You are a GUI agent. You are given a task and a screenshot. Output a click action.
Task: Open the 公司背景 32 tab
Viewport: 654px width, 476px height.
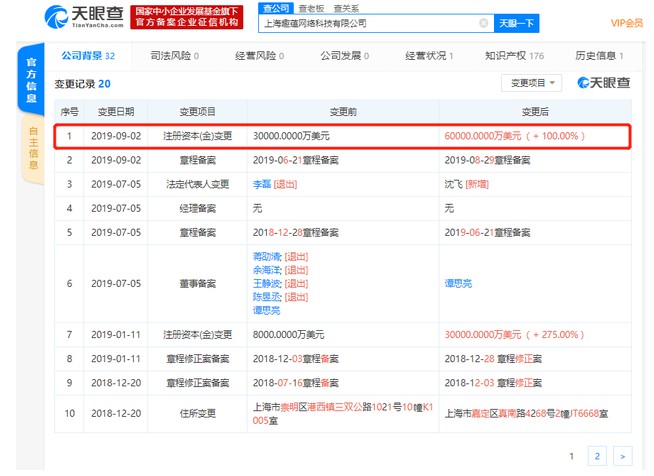coord(88,55)
